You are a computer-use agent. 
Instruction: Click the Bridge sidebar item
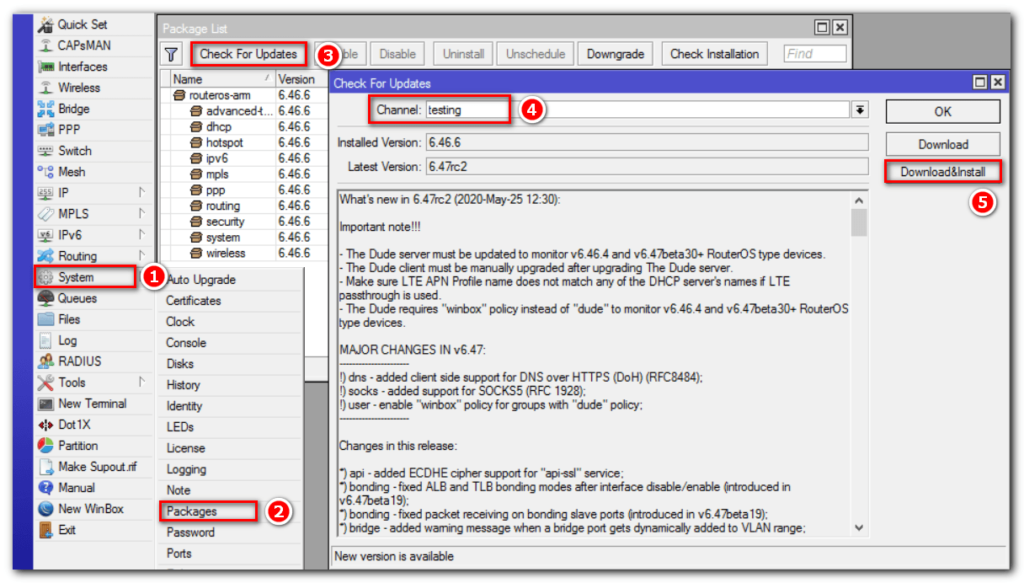click(73, 109)
